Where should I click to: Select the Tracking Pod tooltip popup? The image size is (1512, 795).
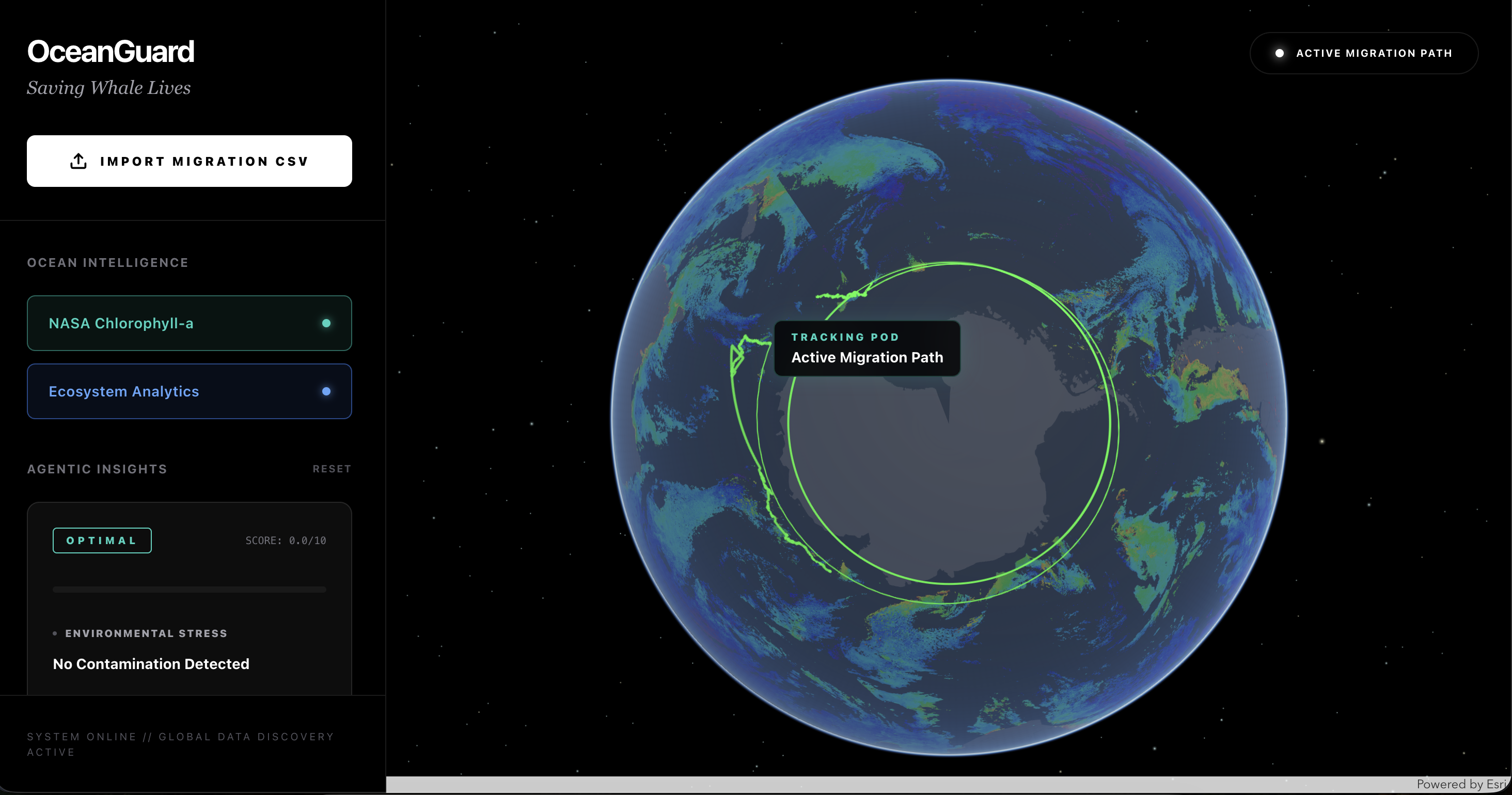click(x=867, y=348)
